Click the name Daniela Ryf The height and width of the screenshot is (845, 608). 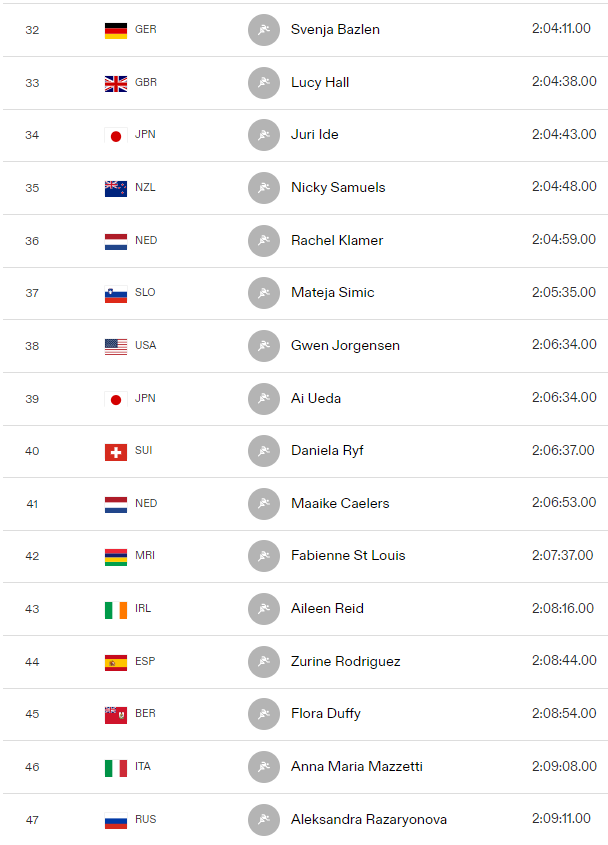pos(327,451)
